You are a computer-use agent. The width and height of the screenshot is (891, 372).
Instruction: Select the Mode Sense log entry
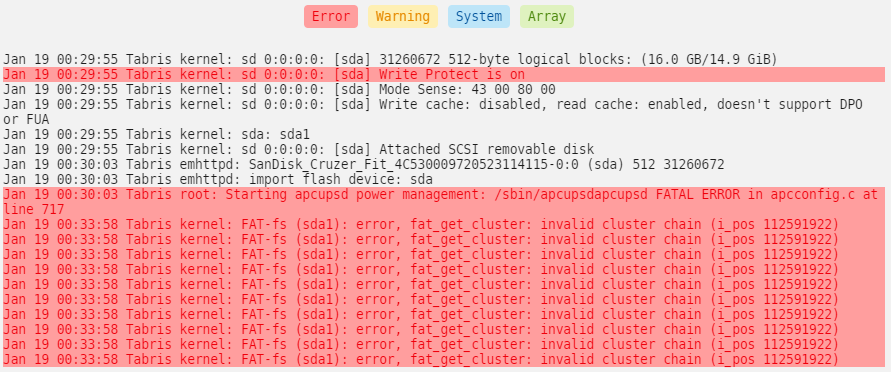point(279,90)
